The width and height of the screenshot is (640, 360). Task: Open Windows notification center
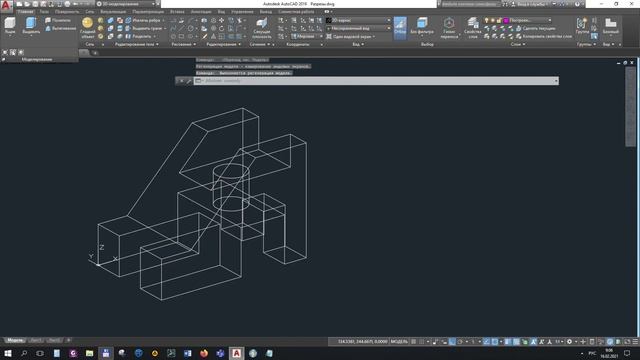(627, 353)
